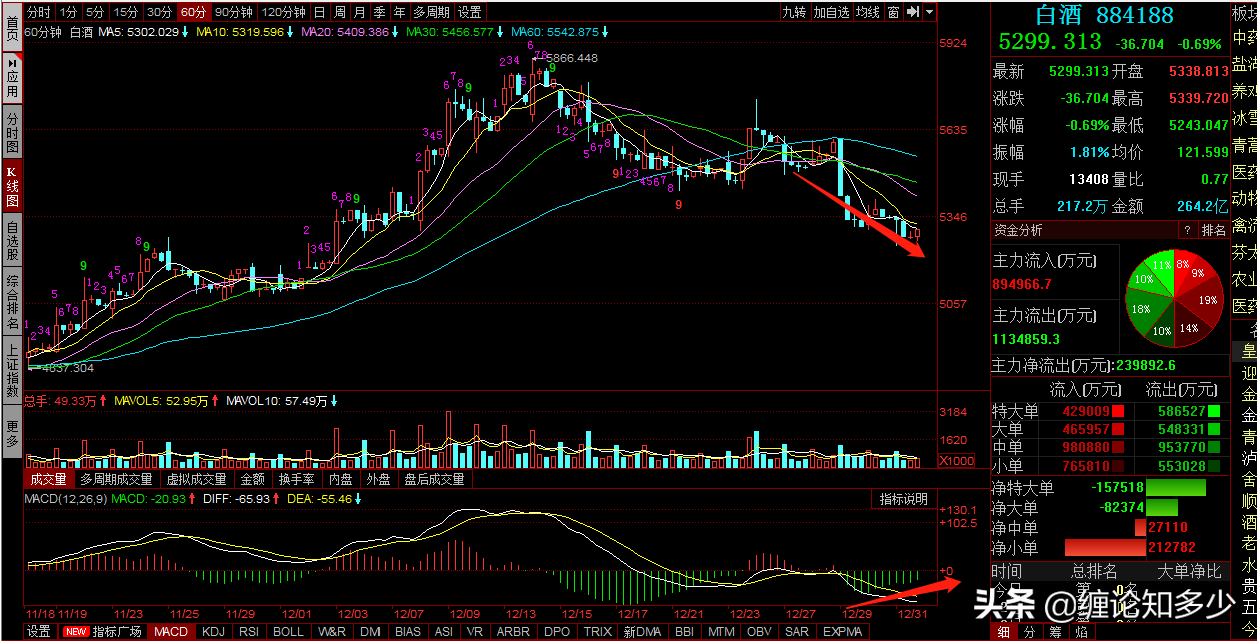Enable the RSI indicator

[248, 632]
